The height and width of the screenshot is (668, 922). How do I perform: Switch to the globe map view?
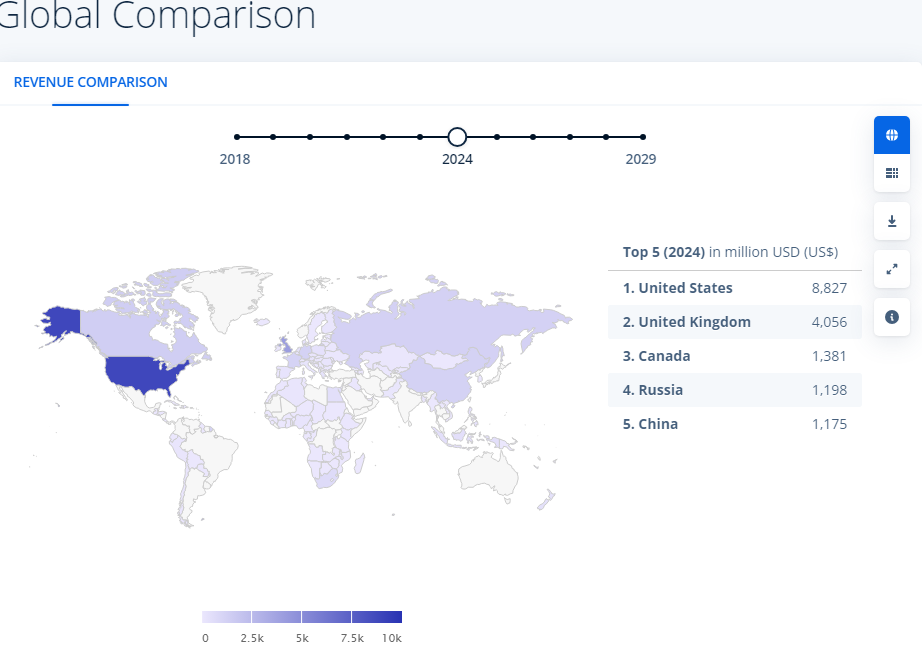point(891,135)
